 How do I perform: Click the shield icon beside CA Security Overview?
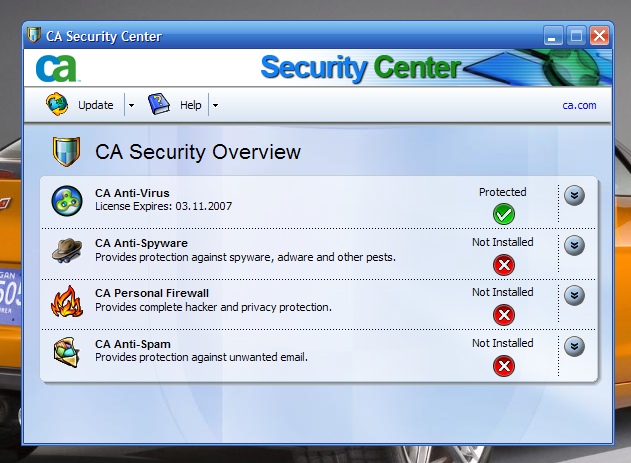tap(66, 153)
